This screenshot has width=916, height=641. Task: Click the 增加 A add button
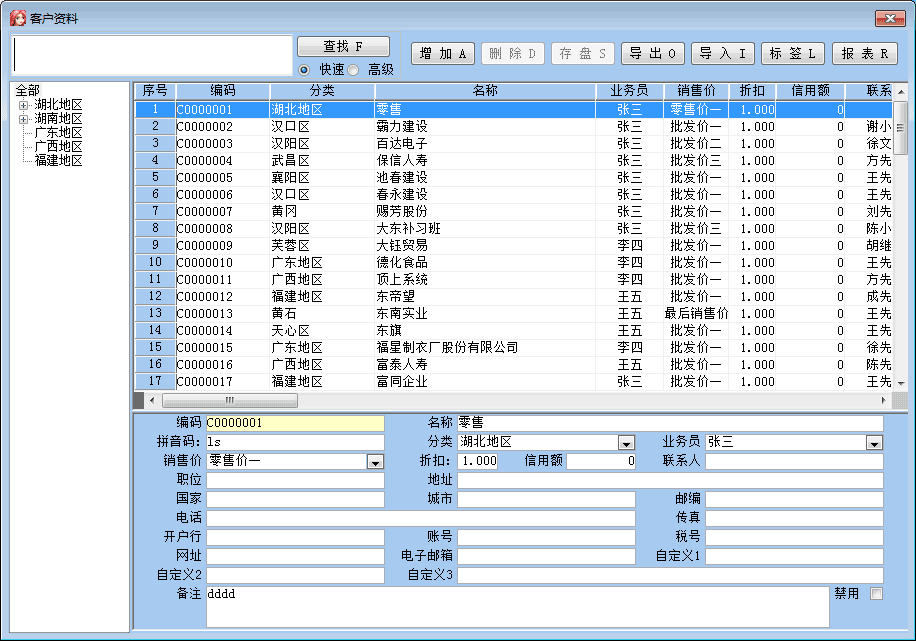pos(443,54)
